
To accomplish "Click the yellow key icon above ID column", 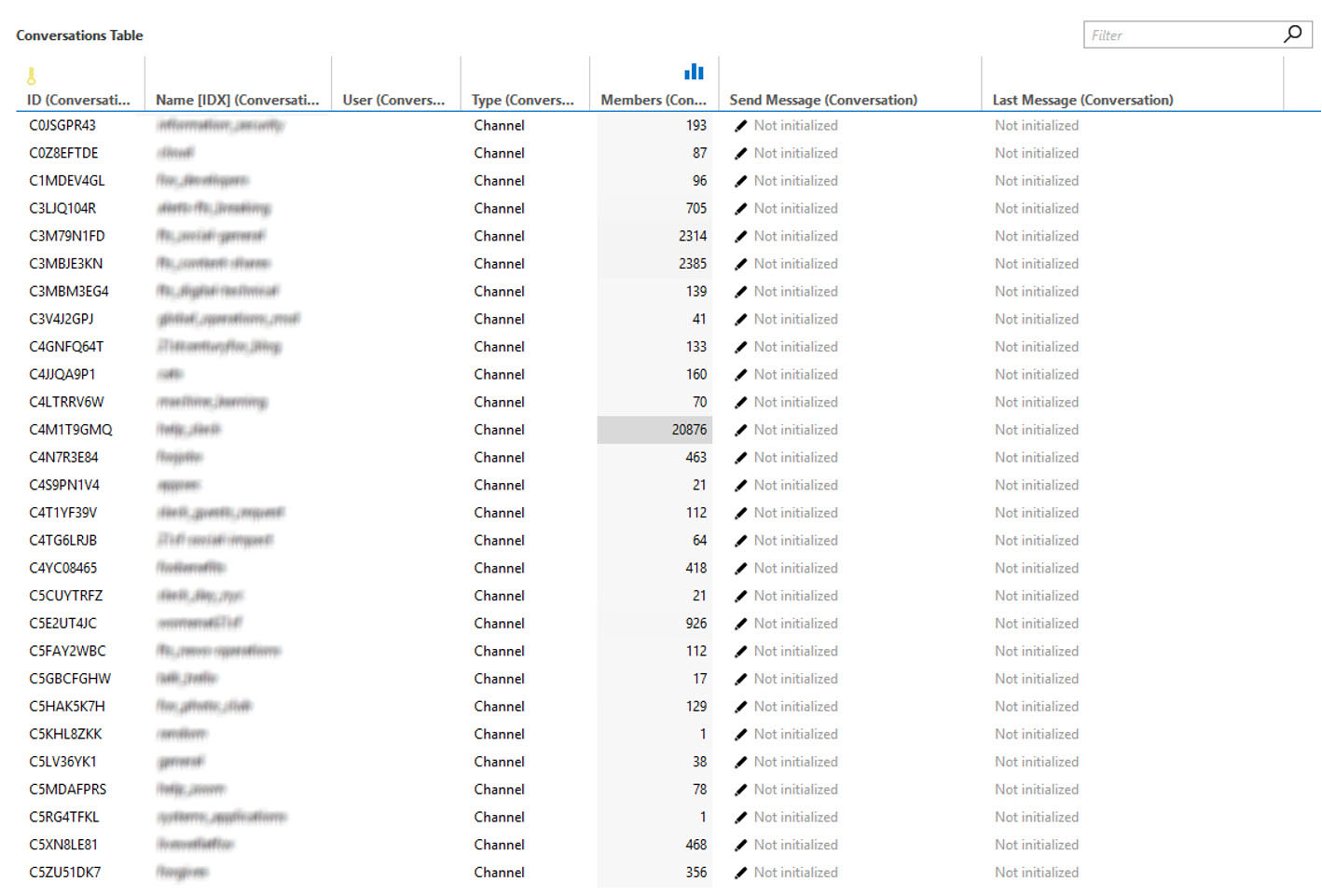I will click(32, 76).
